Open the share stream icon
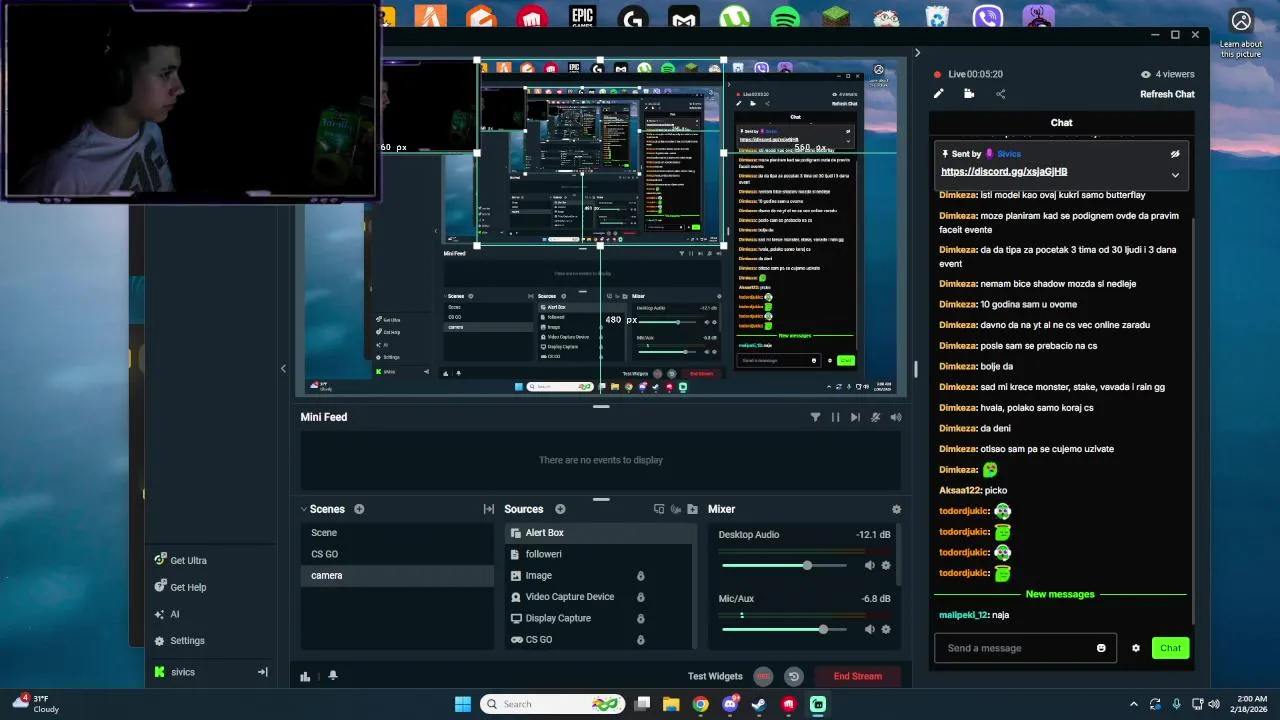Screen dimensions: 1280x720 [x=1000, y=94]
